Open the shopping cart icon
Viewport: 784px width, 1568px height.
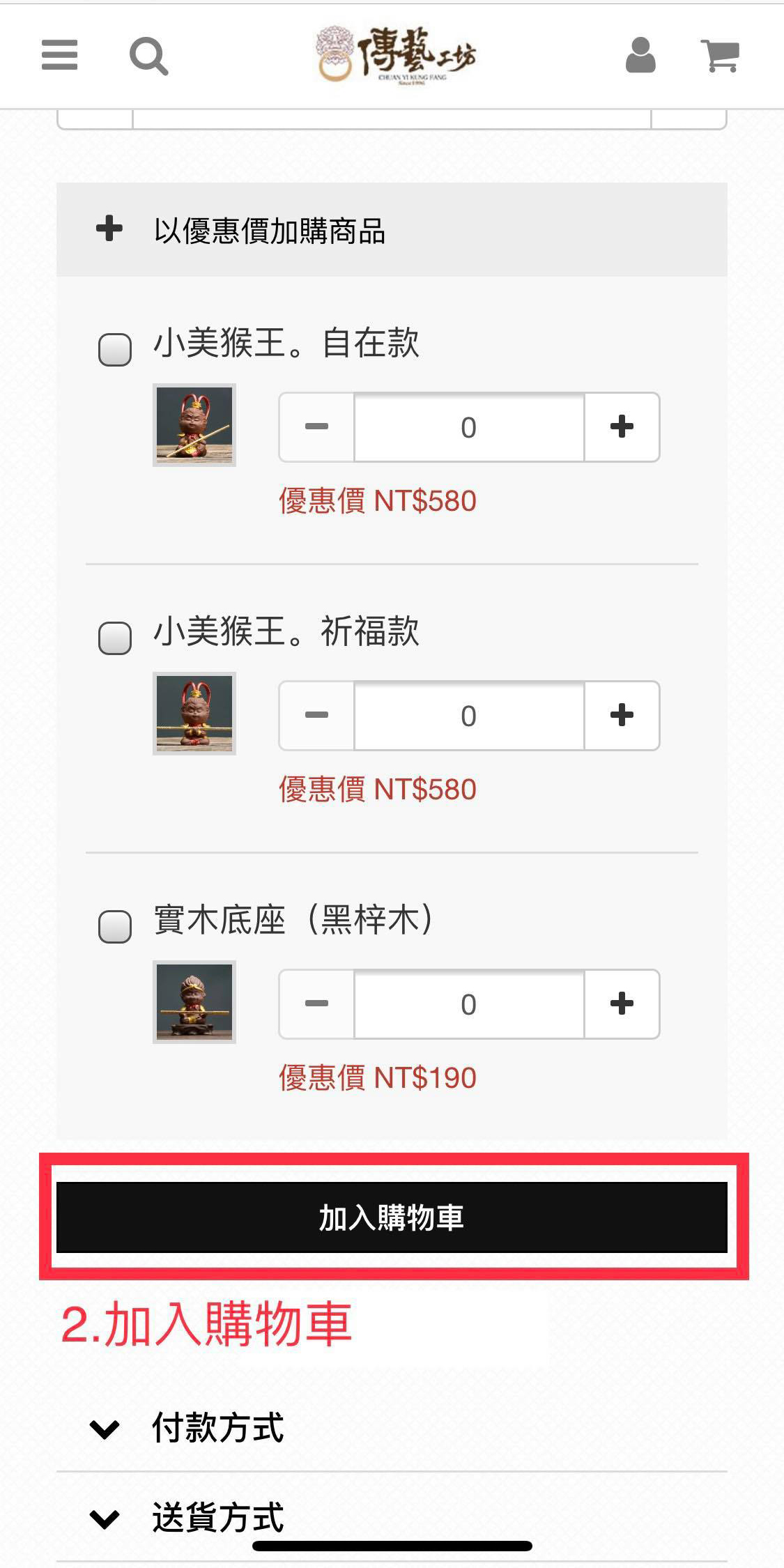[720, 55]
